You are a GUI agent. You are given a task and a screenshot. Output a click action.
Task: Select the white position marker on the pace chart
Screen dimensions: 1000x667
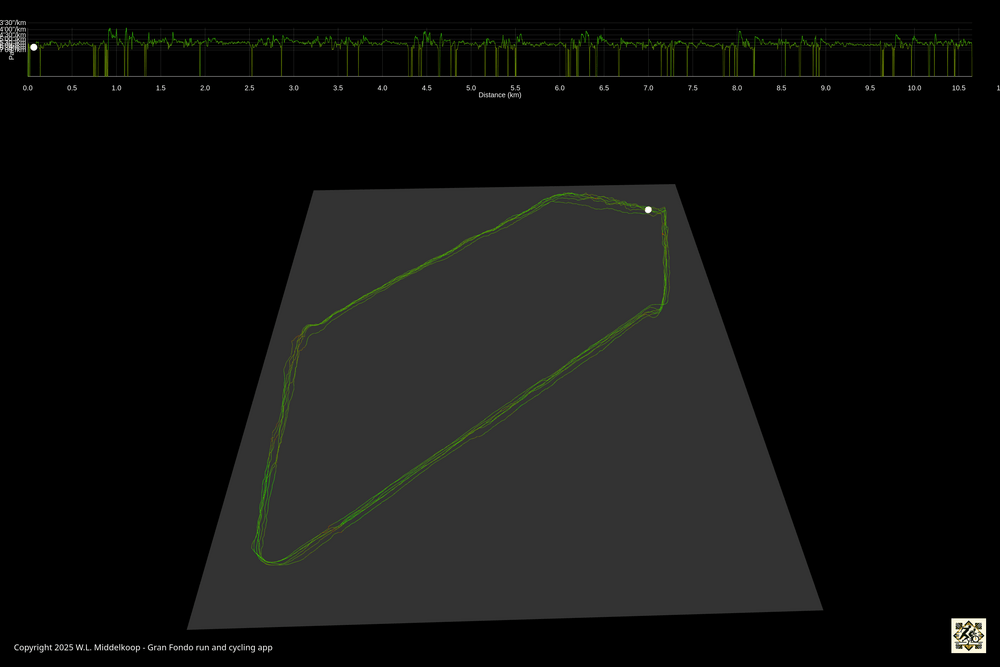34,47
